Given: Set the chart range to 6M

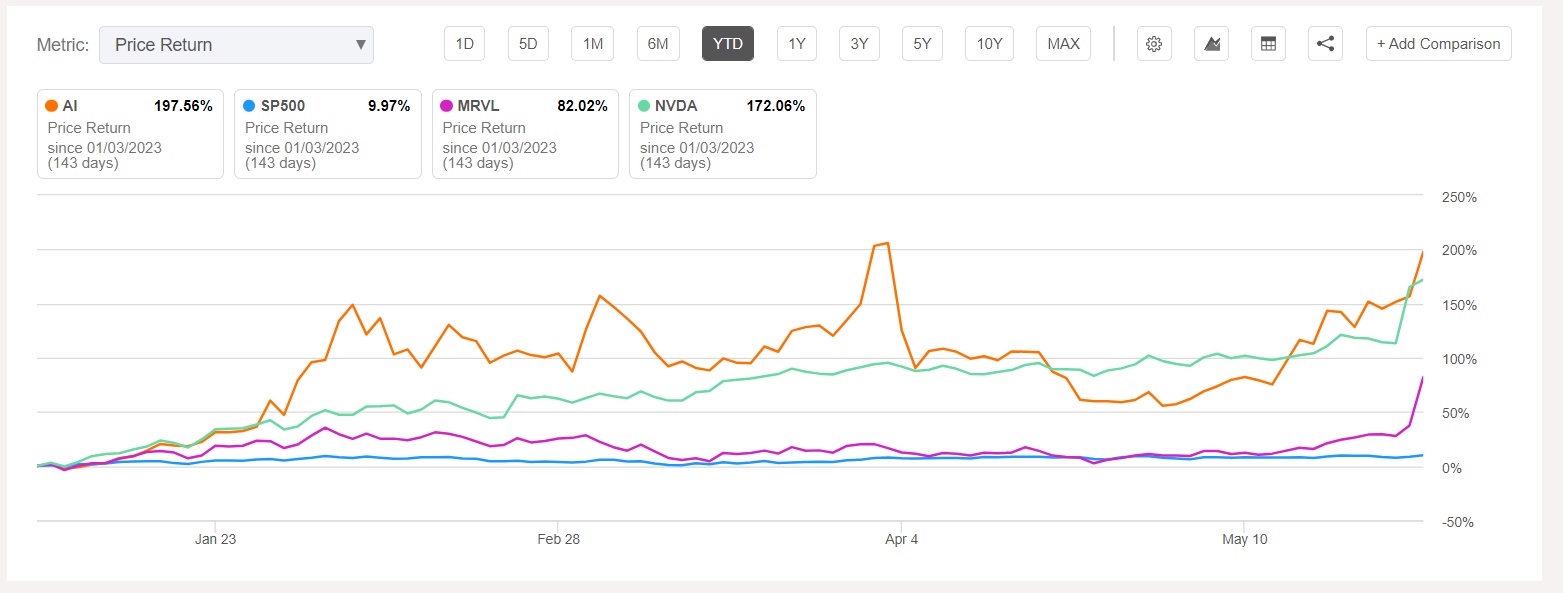Looking at the screenshot, I should point(657,44).
